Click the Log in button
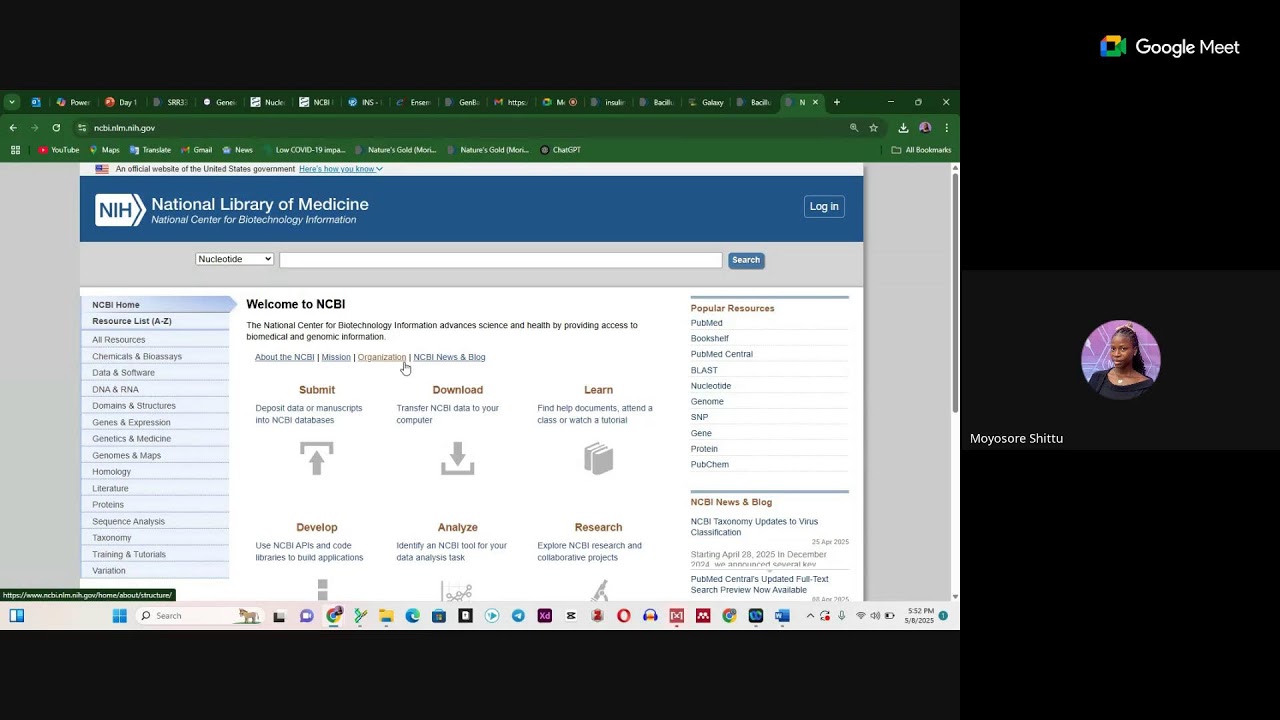The height and width of the screenshot is (720, 1280). [x=824, y=206]
